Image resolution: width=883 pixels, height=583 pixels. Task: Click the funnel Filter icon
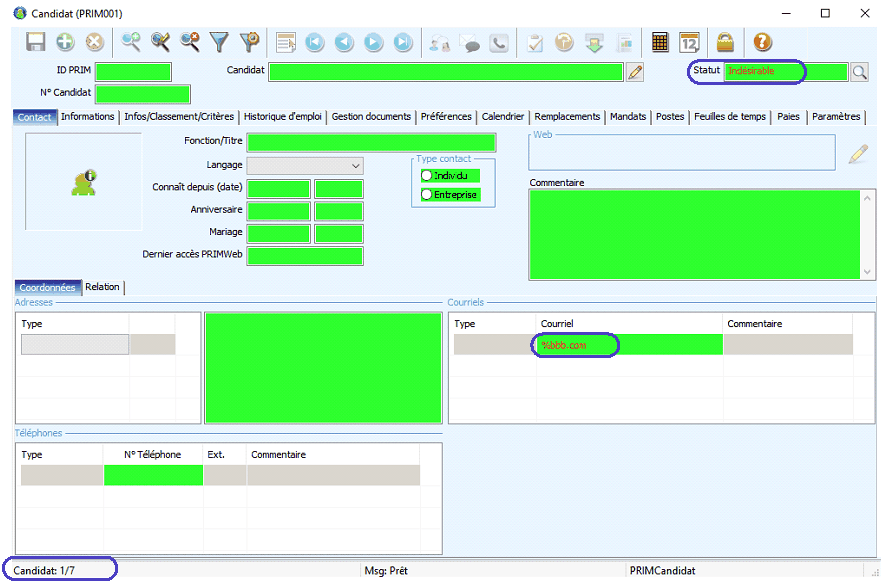coord(219,42)
